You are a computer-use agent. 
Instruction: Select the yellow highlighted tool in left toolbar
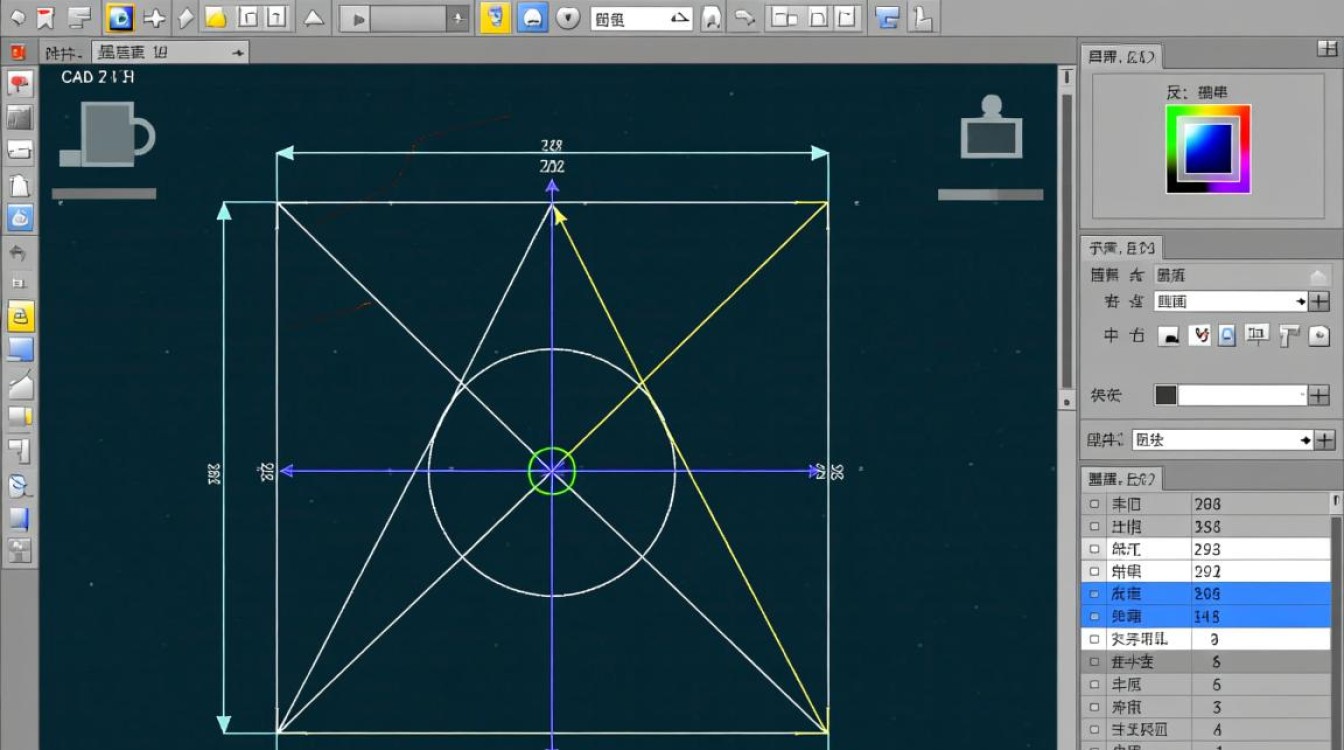(21, 317)
